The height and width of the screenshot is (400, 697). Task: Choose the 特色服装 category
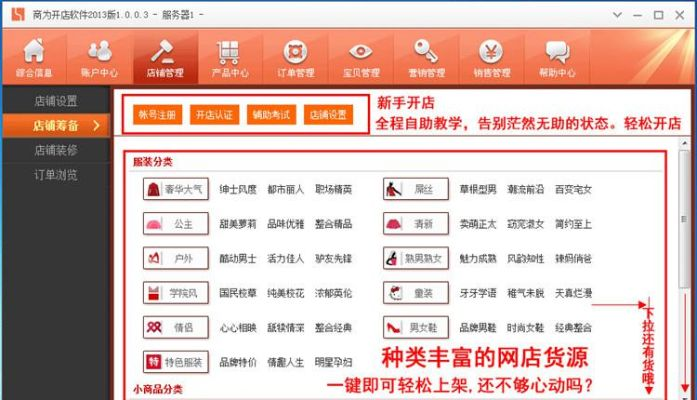click(x=176, y=362)
